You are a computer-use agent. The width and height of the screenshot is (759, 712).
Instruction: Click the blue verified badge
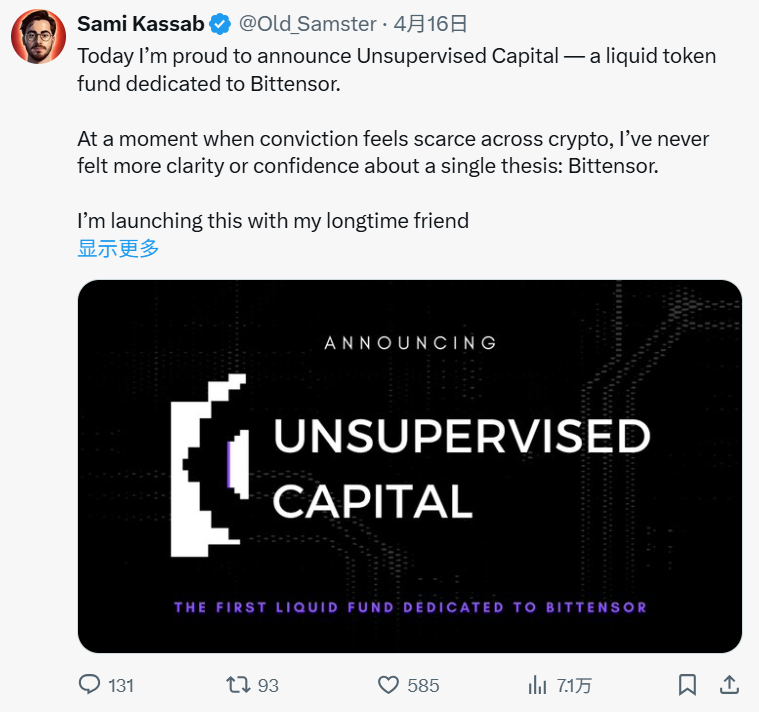(x=220, y=24)
